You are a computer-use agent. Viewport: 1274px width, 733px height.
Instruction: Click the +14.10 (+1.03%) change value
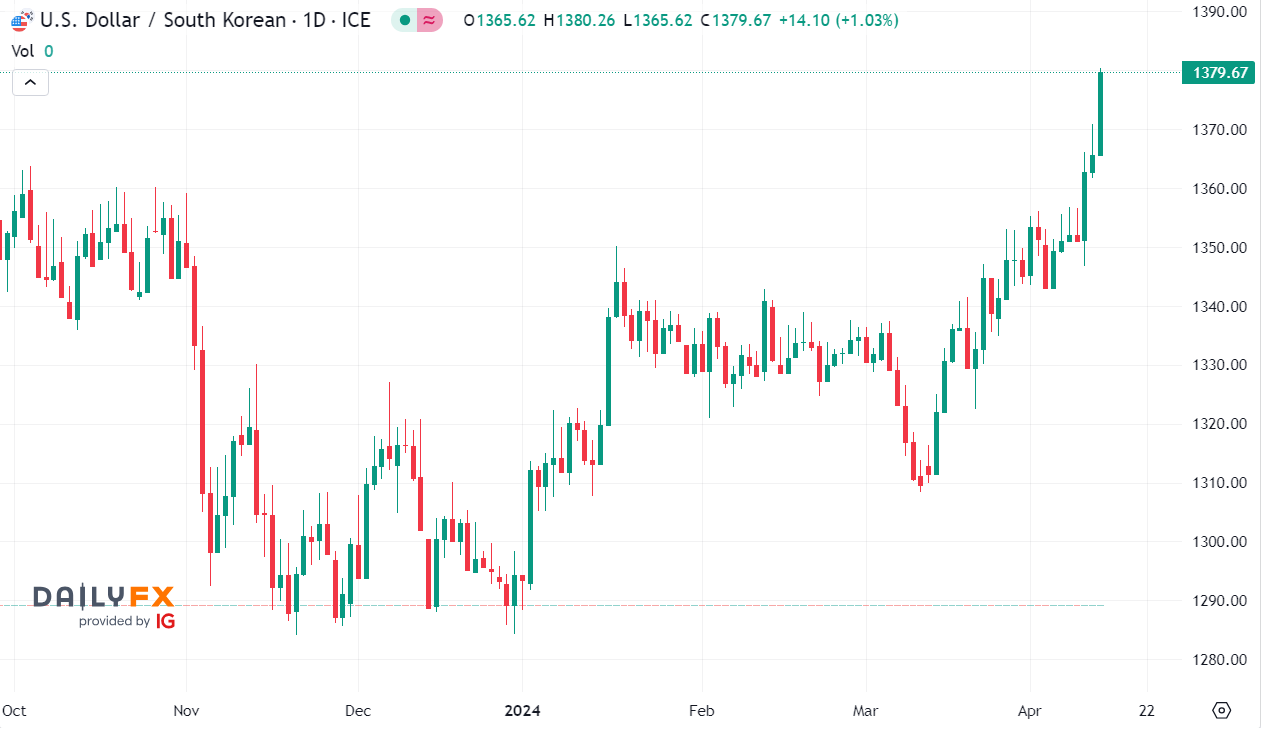point(838,20)
